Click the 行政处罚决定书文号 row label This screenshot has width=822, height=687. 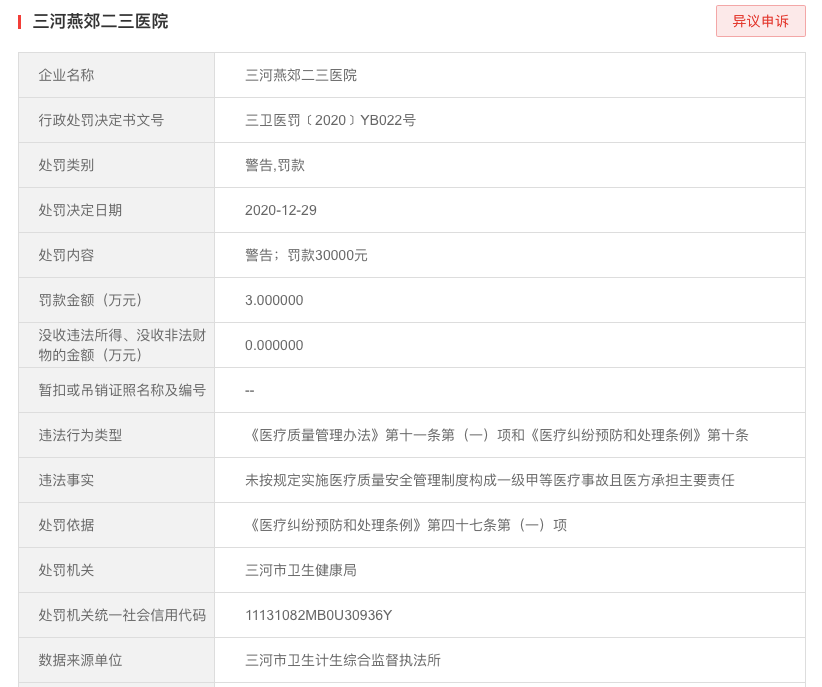click(x=101, y=120)
